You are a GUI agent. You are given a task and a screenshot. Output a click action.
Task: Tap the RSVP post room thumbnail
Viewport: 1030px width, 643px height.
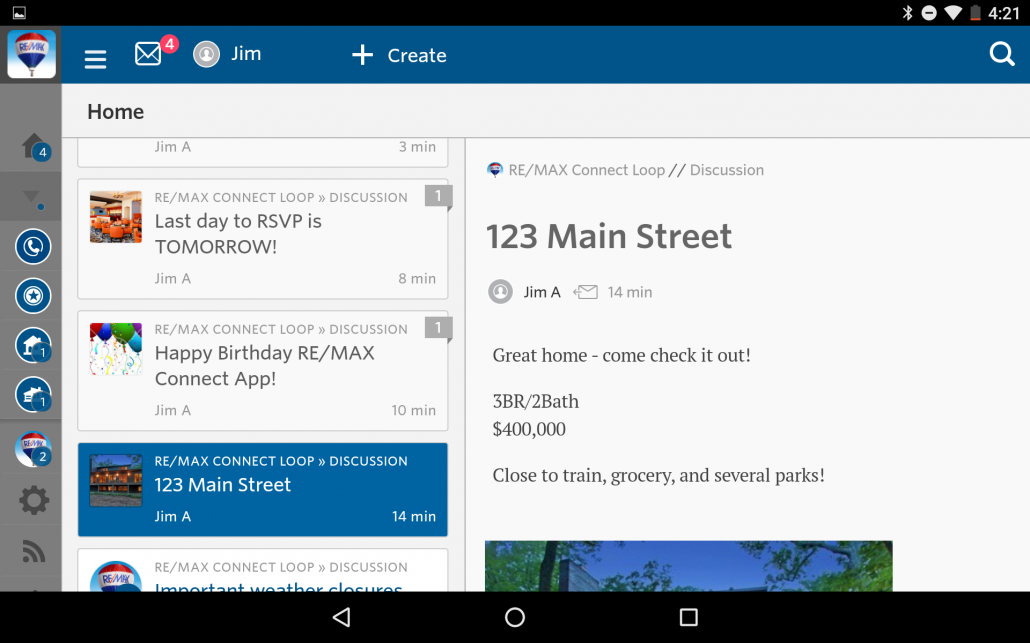click(x=116, y=217)
